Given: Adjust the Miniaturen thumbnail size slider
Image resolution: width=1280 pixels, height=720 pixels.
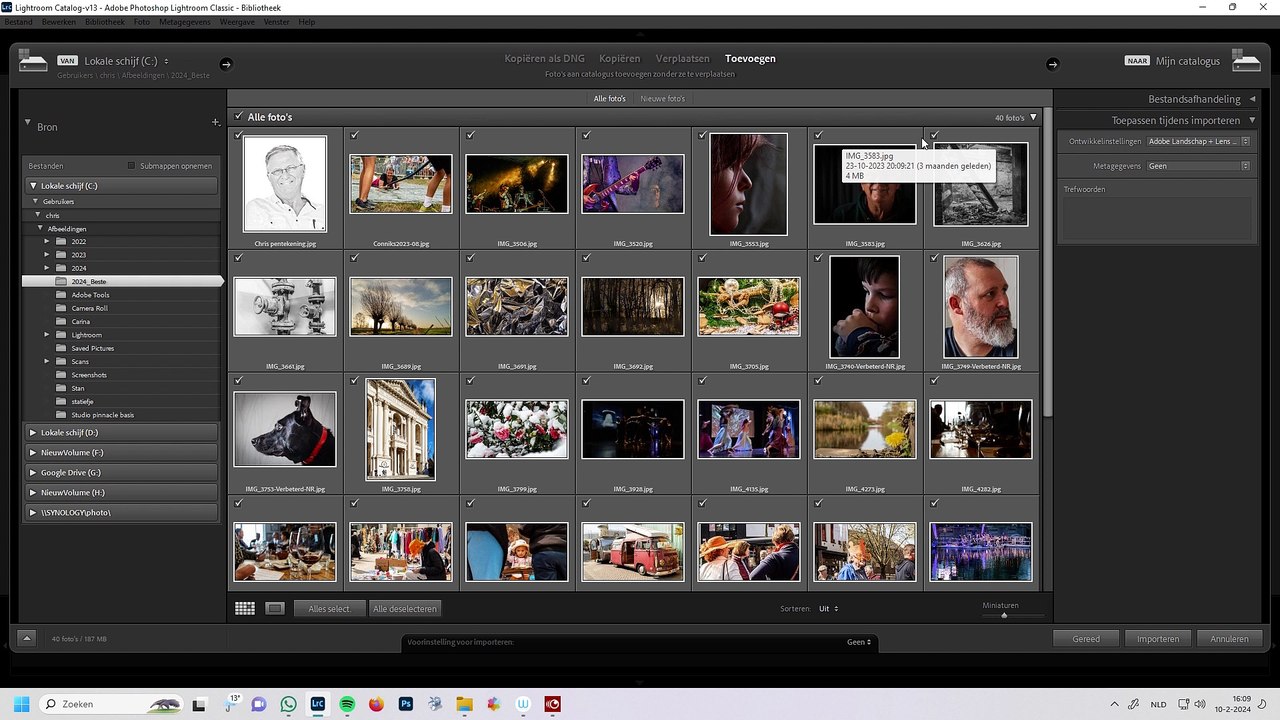Looking at the screenshot, I should (x=1004, y=615).
